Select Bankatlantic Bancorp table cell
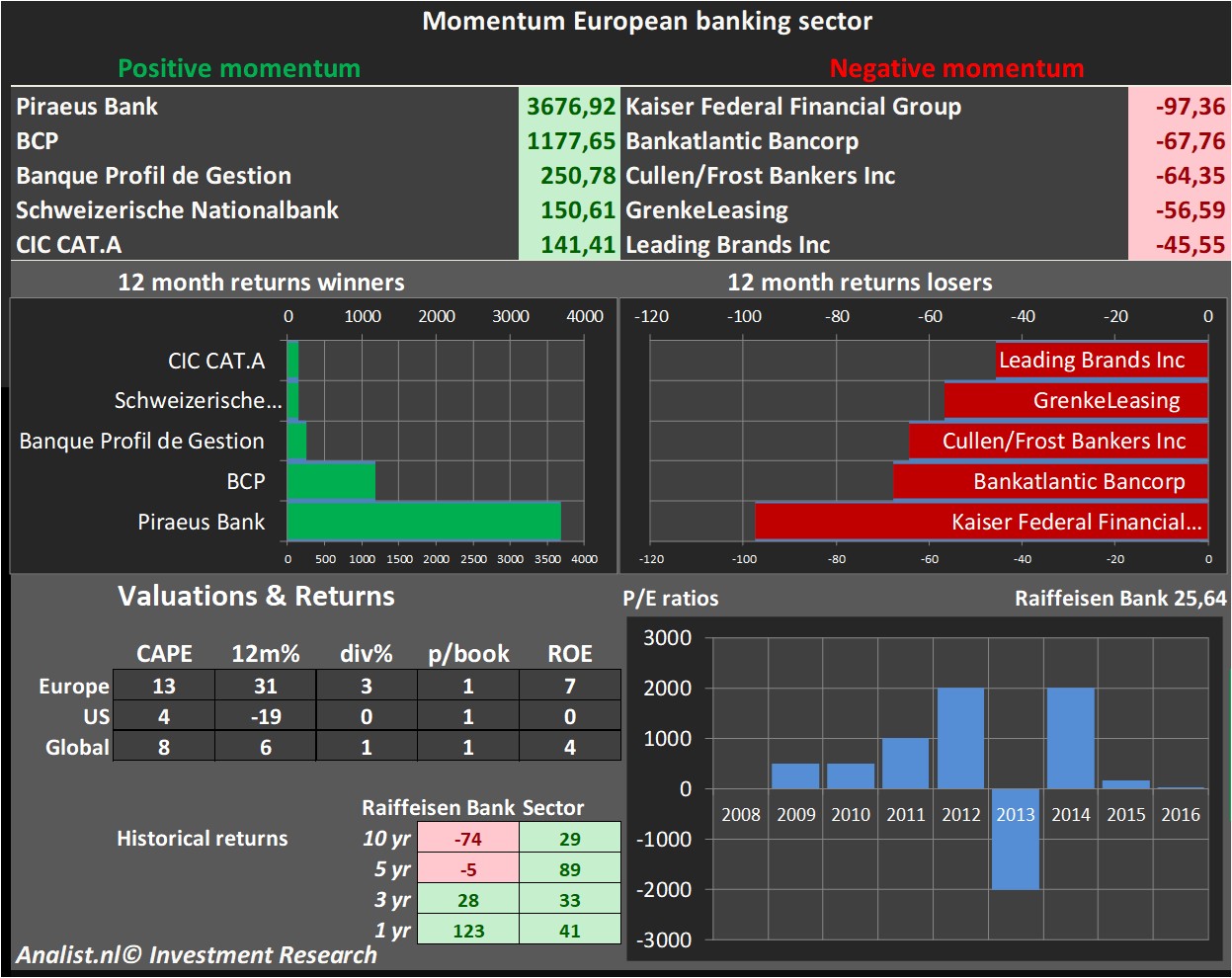 pos(874,140)
